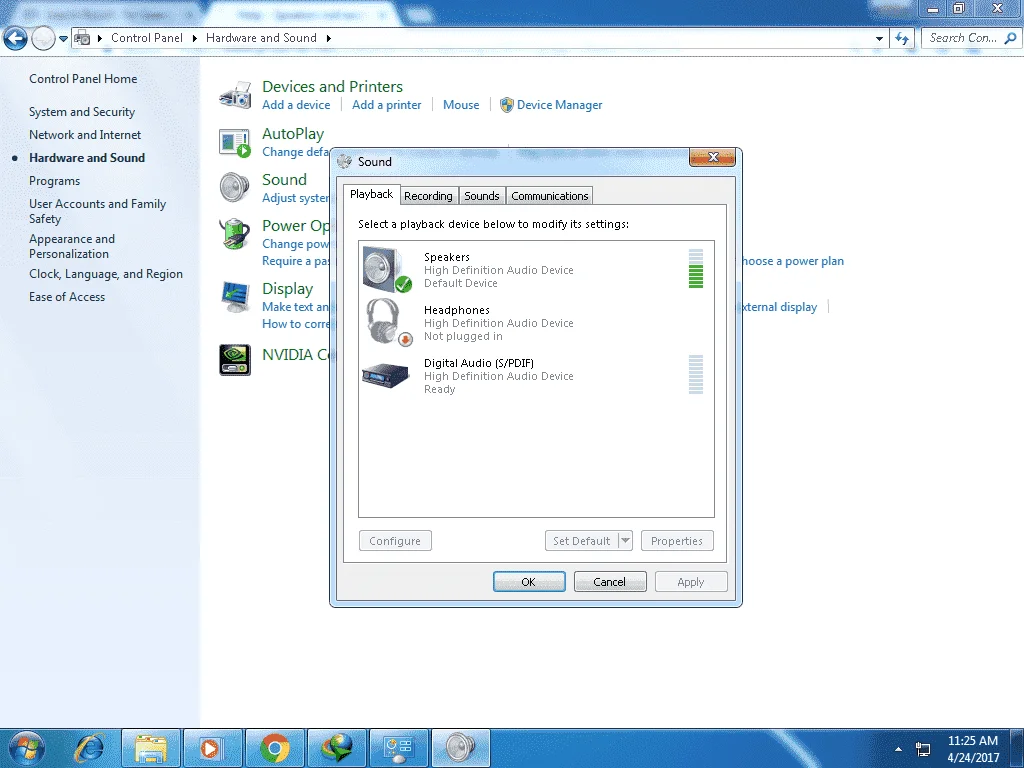Switch to the Sounds tab
Viewport: 1024px width, 768px height.
pos(482,196)
